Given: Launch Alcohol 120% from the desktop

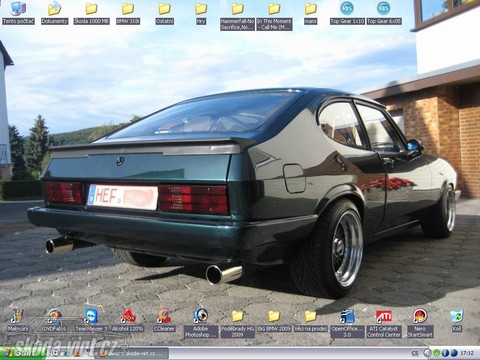Looking at the screenshot, I should pos(128,320).
